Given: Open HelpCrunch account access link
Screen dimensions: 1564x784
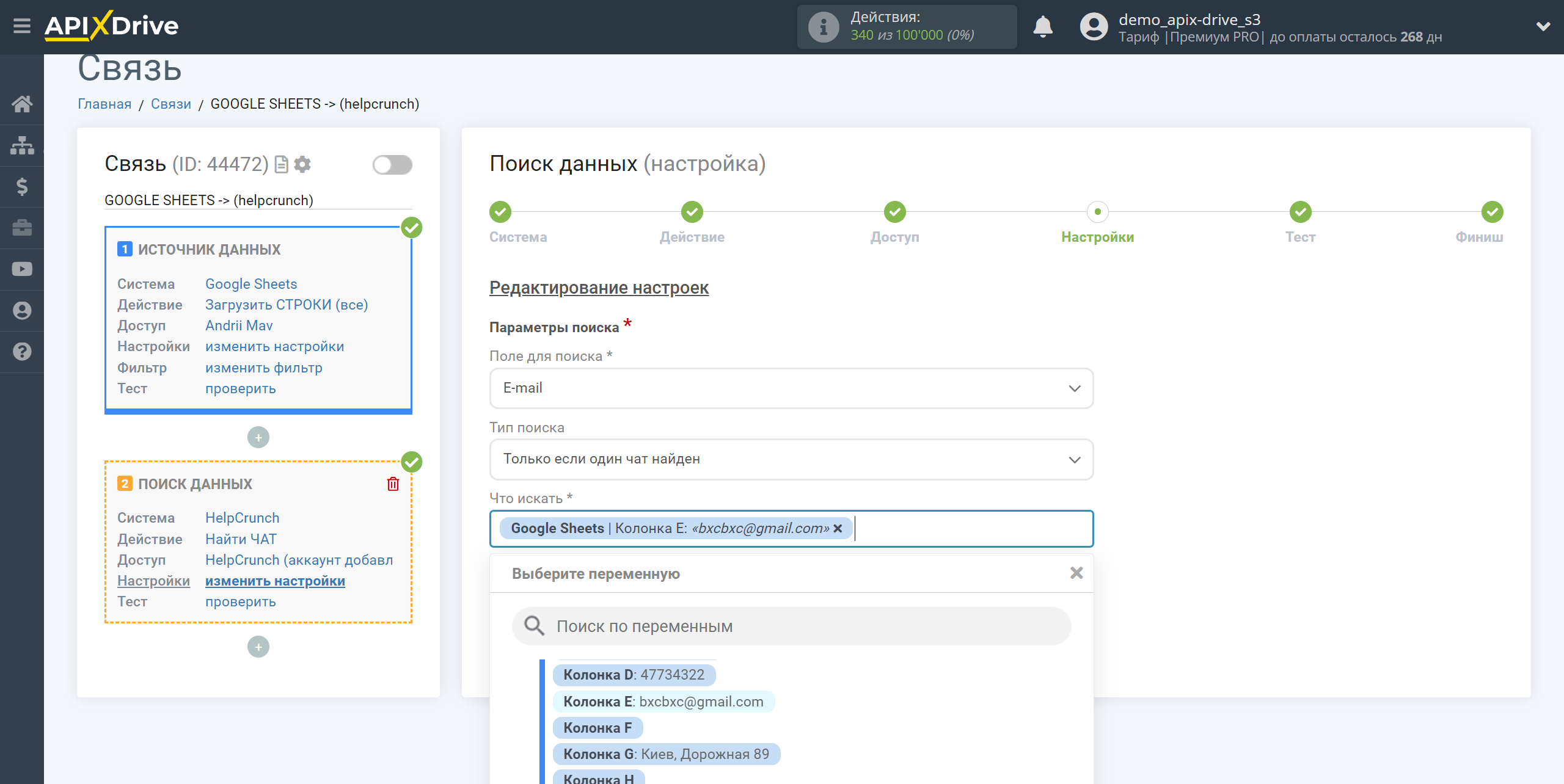Looking at the screenshot, I should [299, 560].
